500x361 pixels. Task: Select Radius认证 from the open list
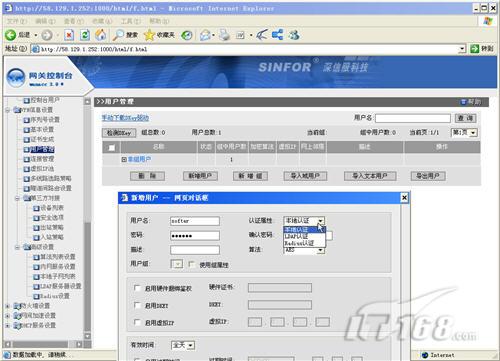click(304, 243)
